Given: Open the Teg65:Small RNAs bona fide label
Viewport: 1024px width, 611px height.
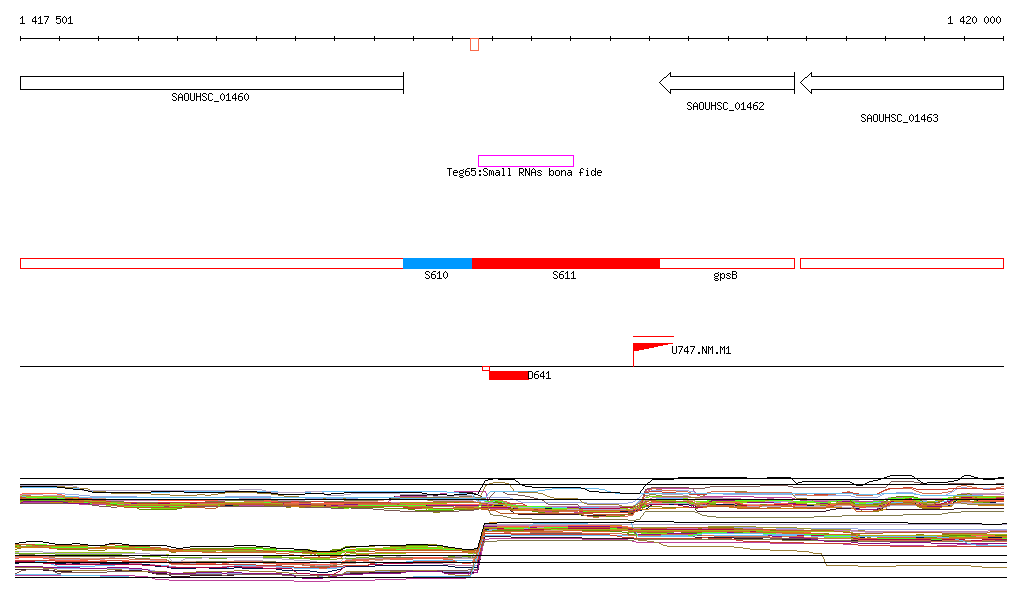Looking at the screenshot, I should point(524,172).
